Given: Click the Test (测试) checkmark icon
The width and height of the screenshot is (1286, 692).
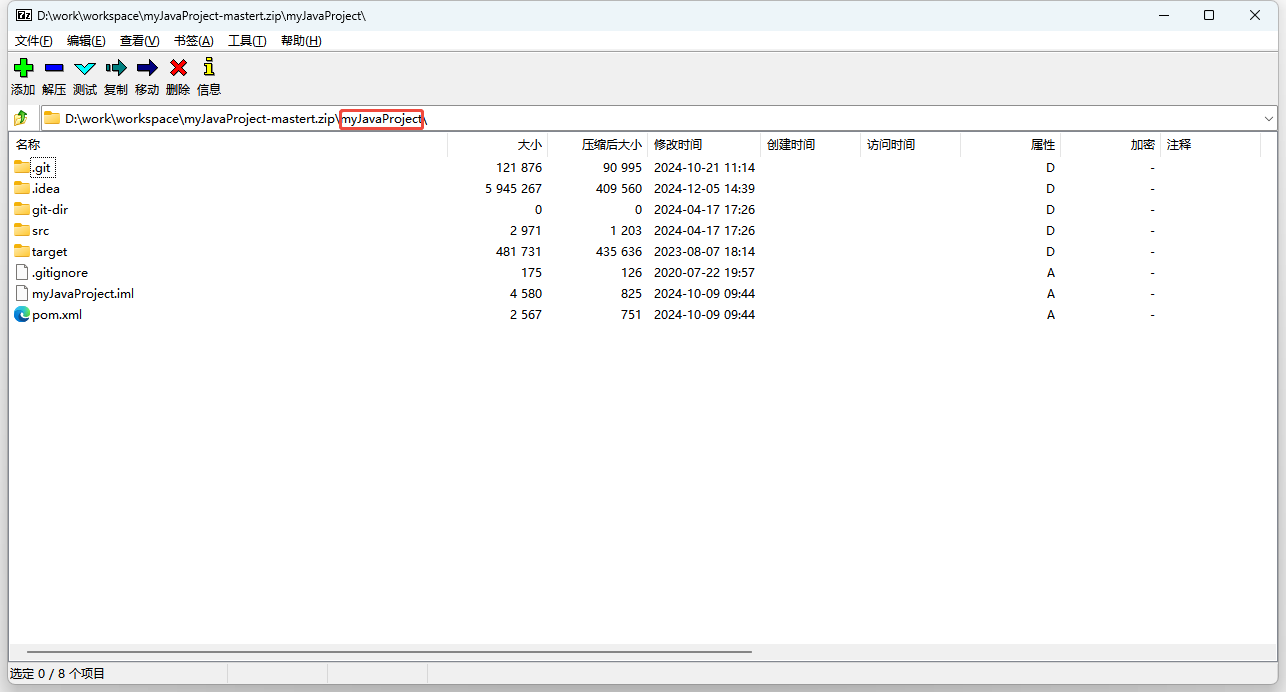Looking at the screenshot, I should [85, 68].
